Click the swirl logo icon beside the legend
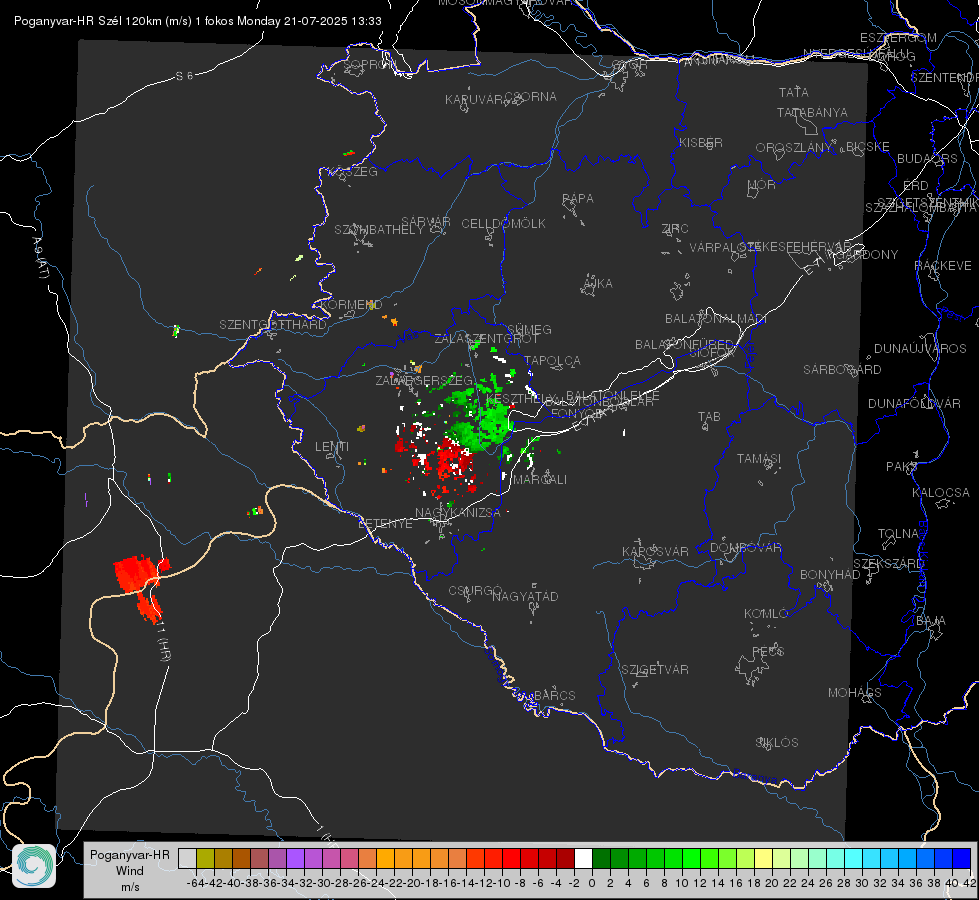 pos(34,866)
